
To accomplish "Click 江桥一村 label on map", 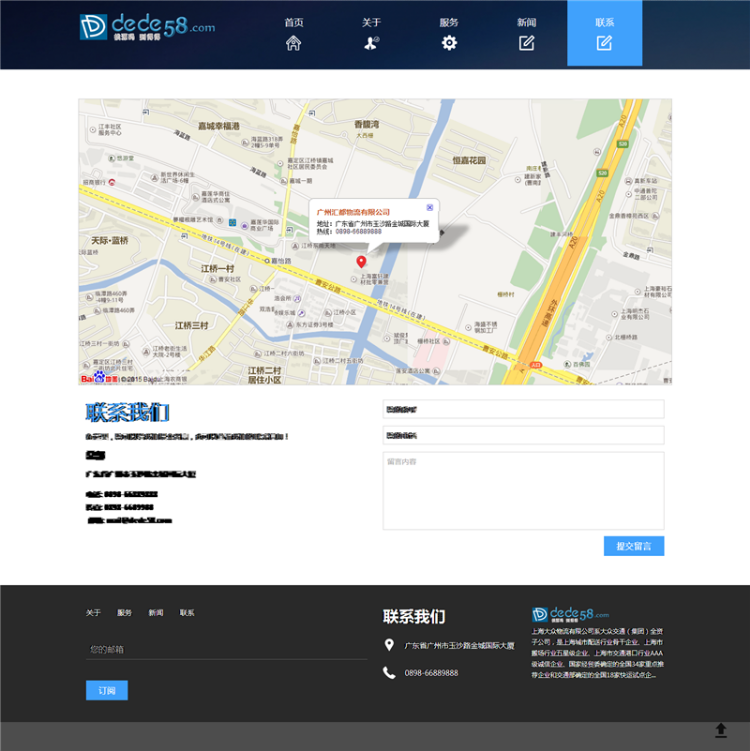I will pos(217,269).
